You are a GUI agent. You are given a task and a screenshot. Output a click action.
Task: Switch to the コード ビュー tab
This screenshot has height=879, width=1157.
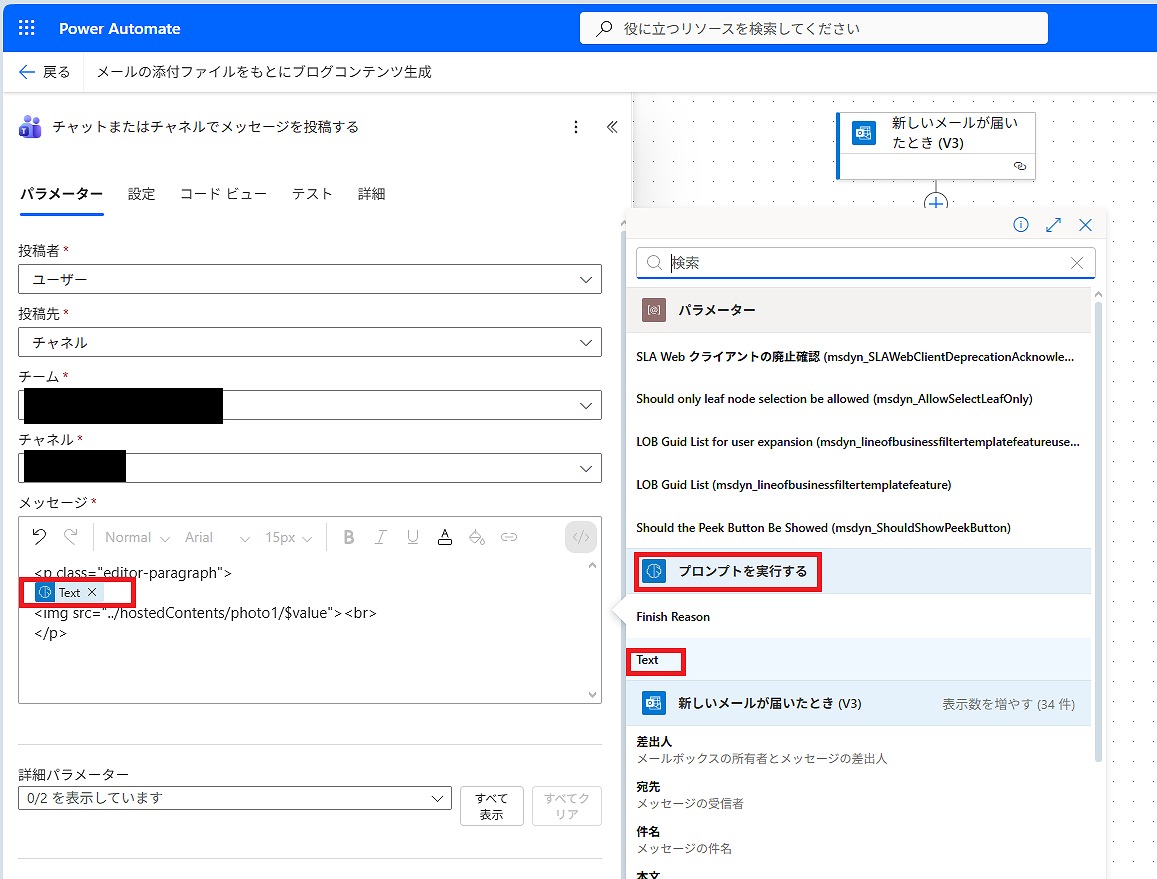click(x=223, y=194)
